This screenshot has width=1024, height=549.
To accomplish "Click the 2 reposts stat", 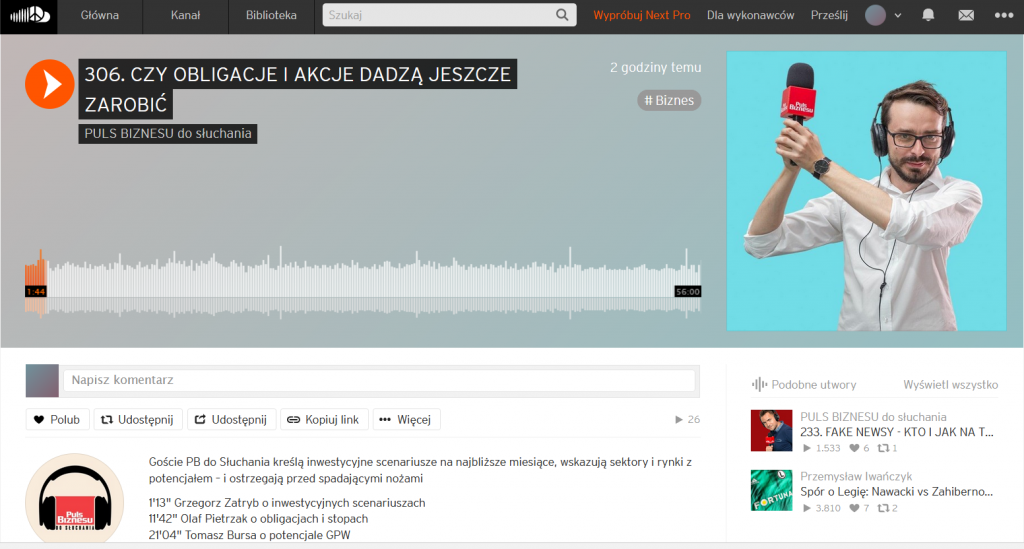I will [x=888, y=508].
